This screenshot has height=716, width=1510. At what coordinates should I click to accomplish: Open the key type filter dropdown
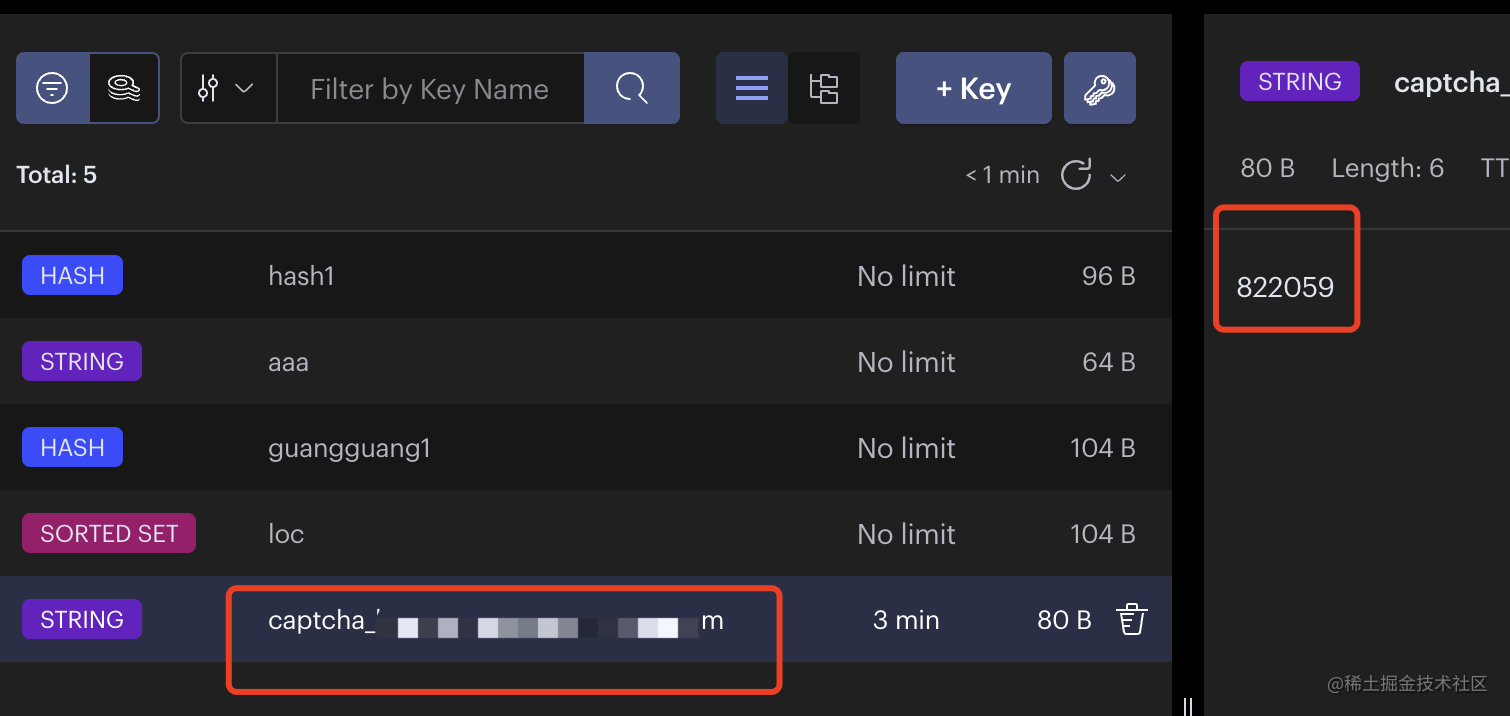click(x=228, y=88)
